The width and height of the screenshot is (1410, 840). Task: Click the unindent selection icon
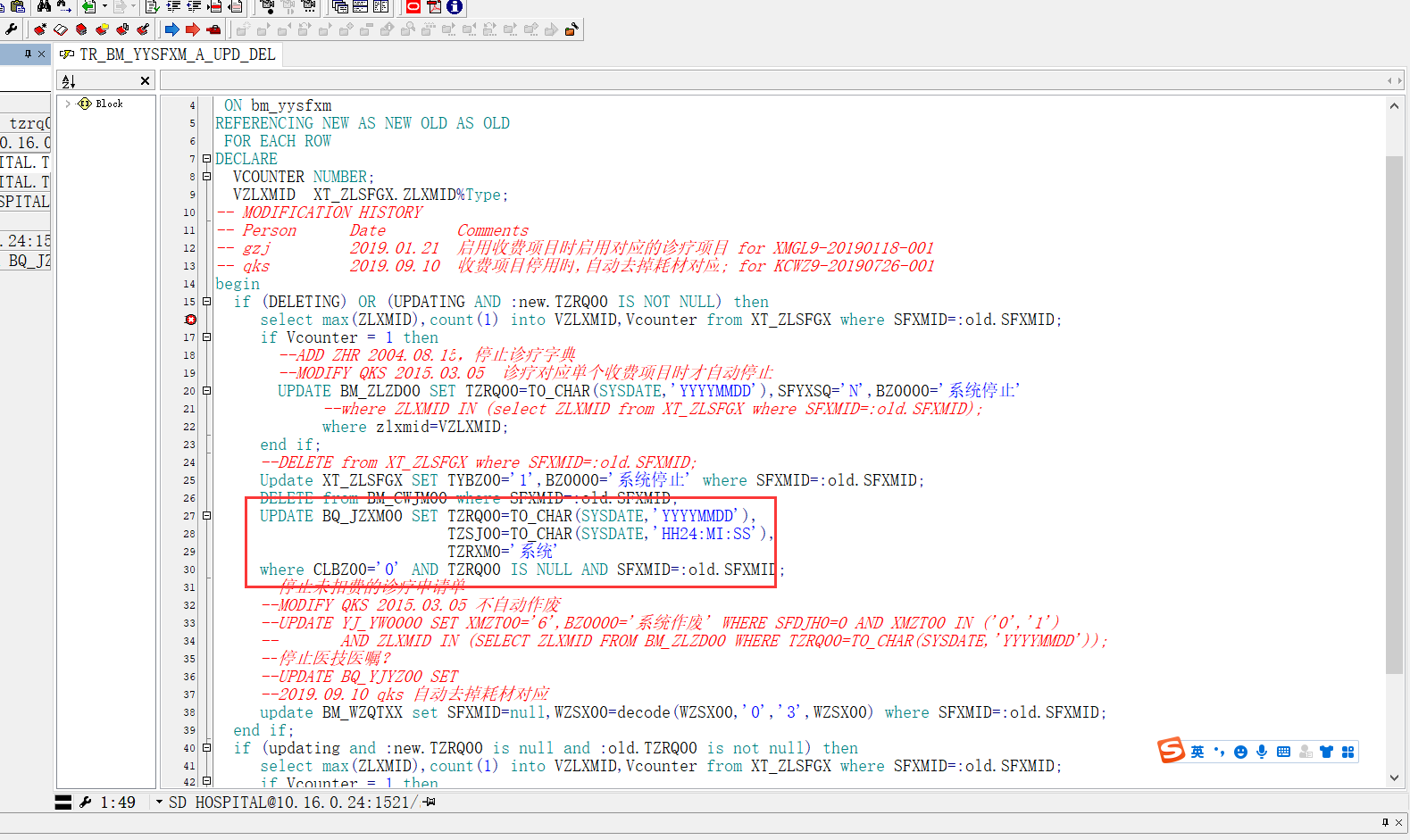click(194, 6)
